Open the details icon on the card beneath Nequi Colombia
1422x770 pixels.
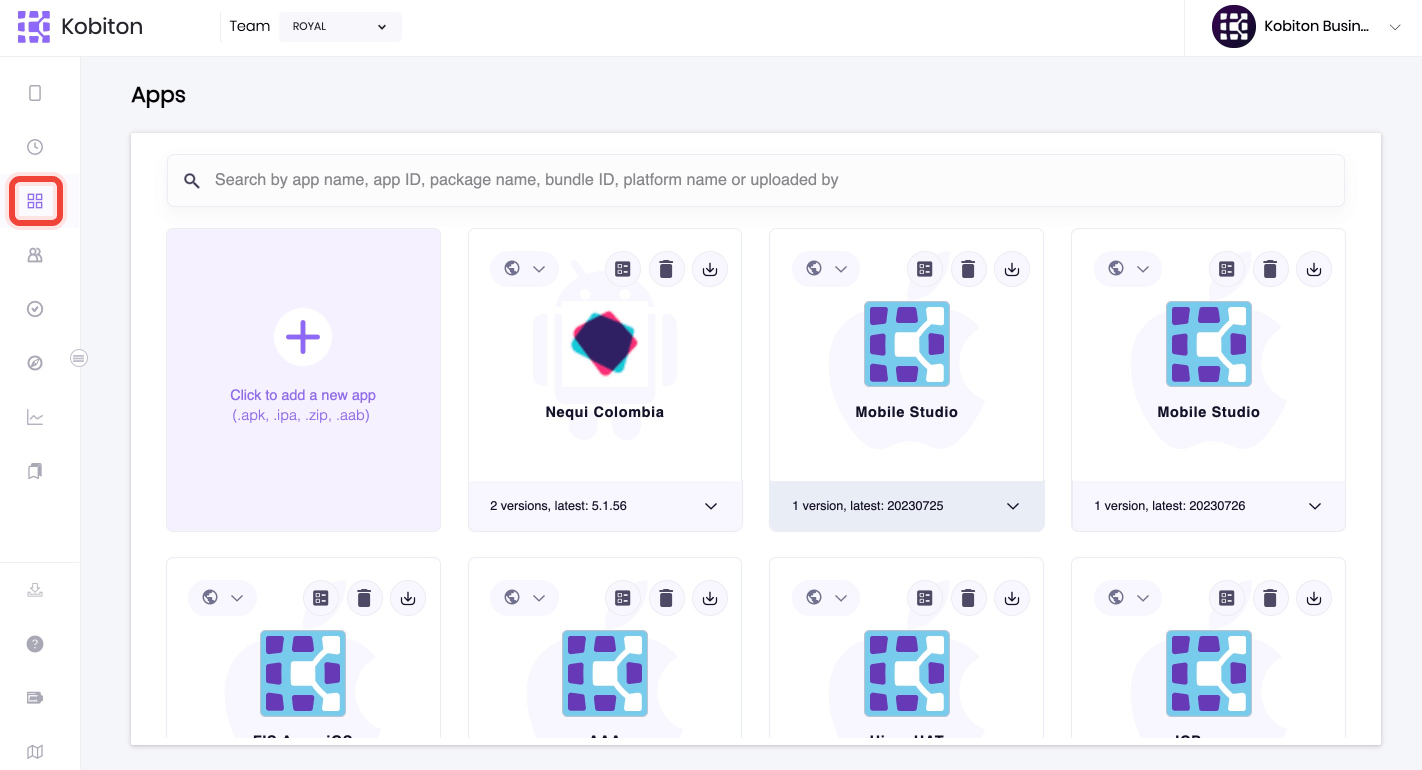[x=623, y=598]
